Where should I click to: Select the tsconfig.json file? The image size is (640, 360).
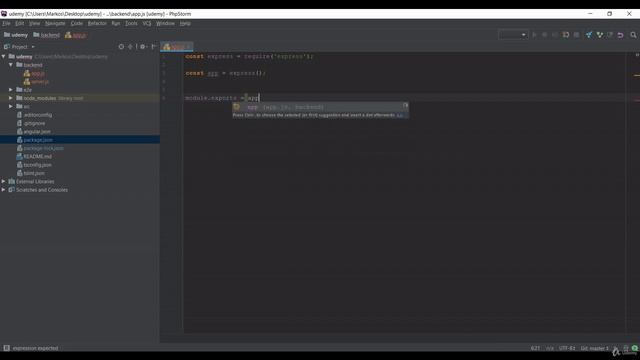pos(34,165)
